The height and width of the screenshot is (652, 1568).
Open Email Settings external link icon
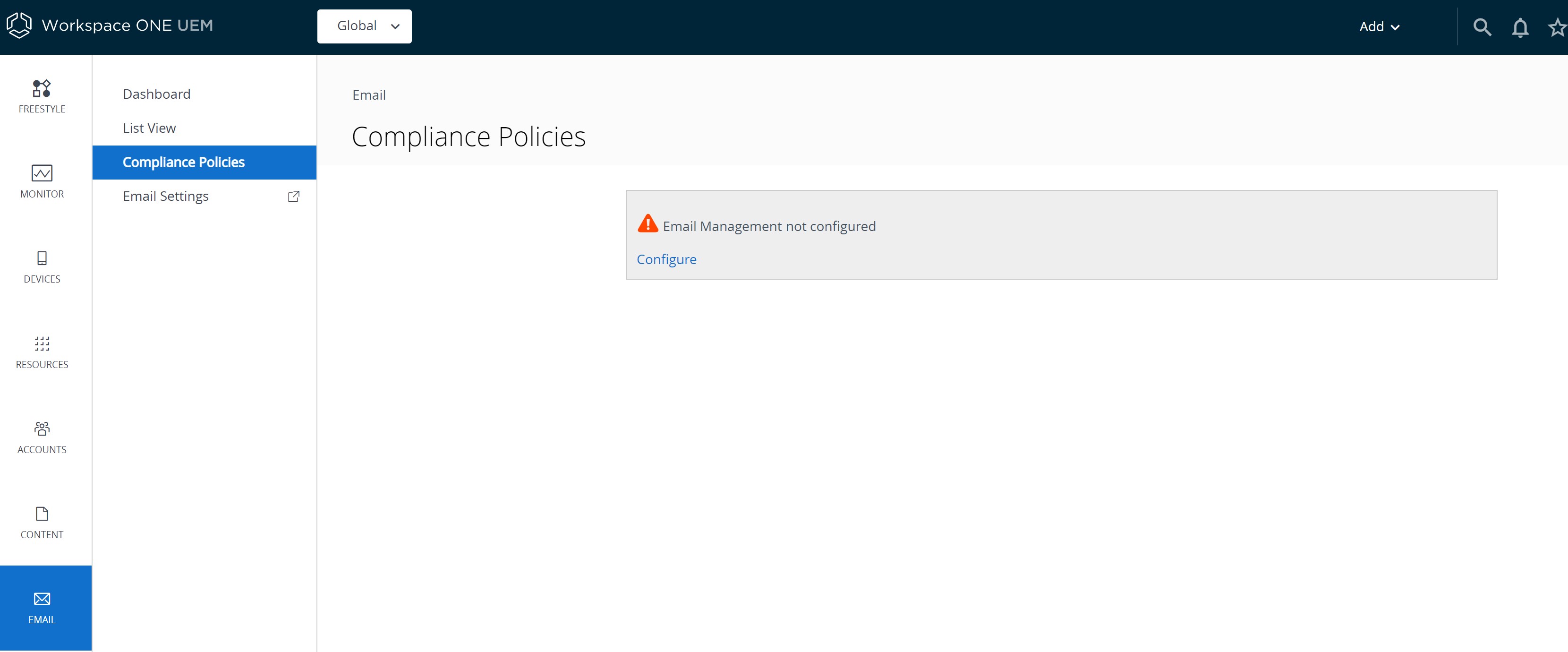pos(293,196)
